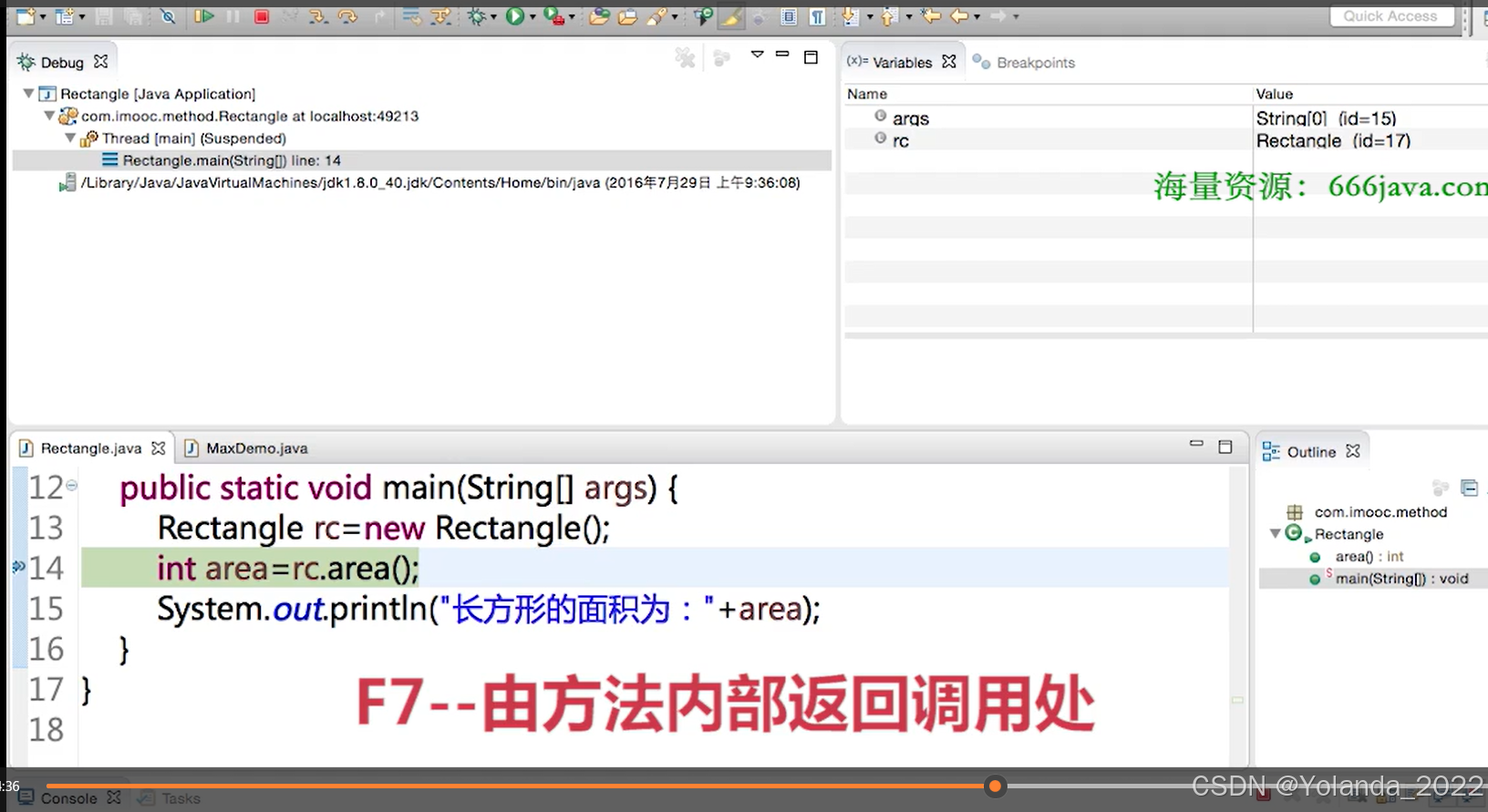Select the args variable row
Image resolution: width=1488 pixels, height=812 pixels.
1166,118
